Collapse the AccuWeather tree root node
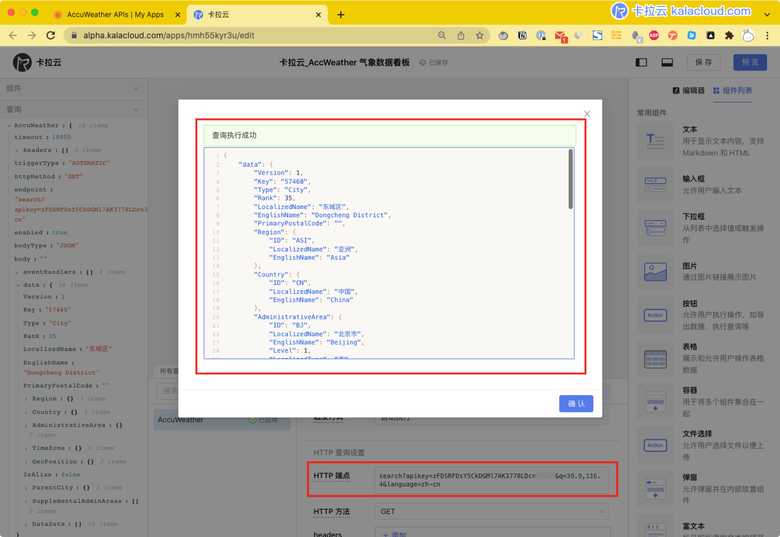The height and width of the screenshot is (537, 780). 9,125
